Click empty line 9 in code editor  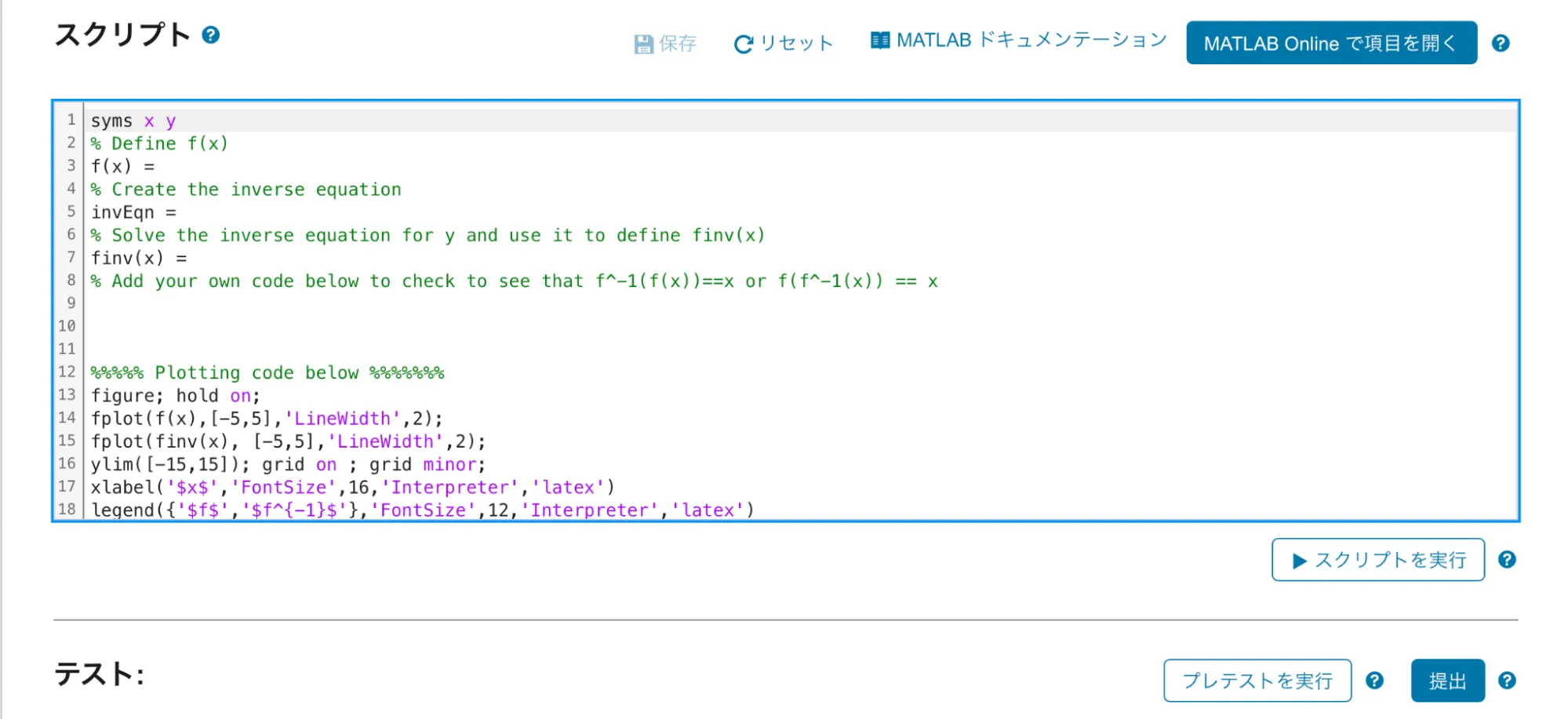471,303
